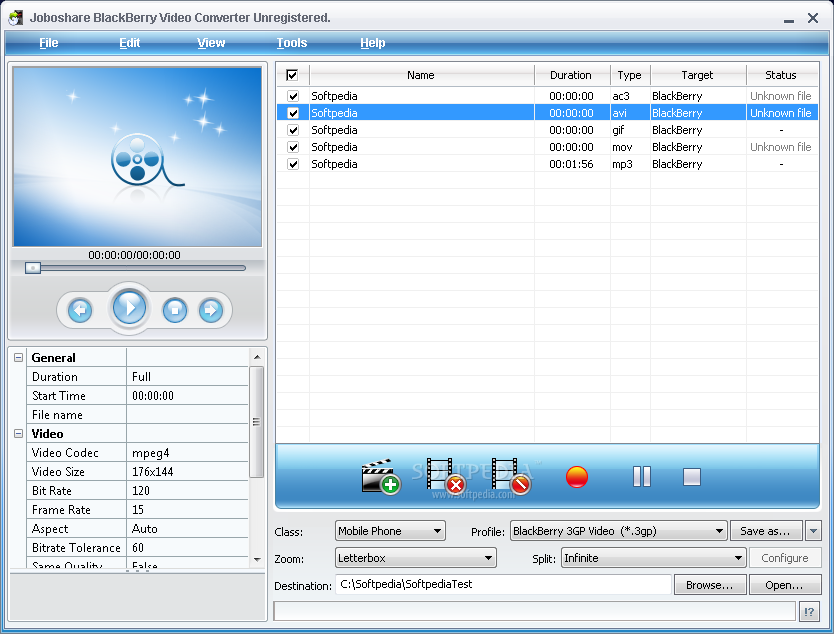
Task: Open the File menu
Action: click(x=48, y=43)
